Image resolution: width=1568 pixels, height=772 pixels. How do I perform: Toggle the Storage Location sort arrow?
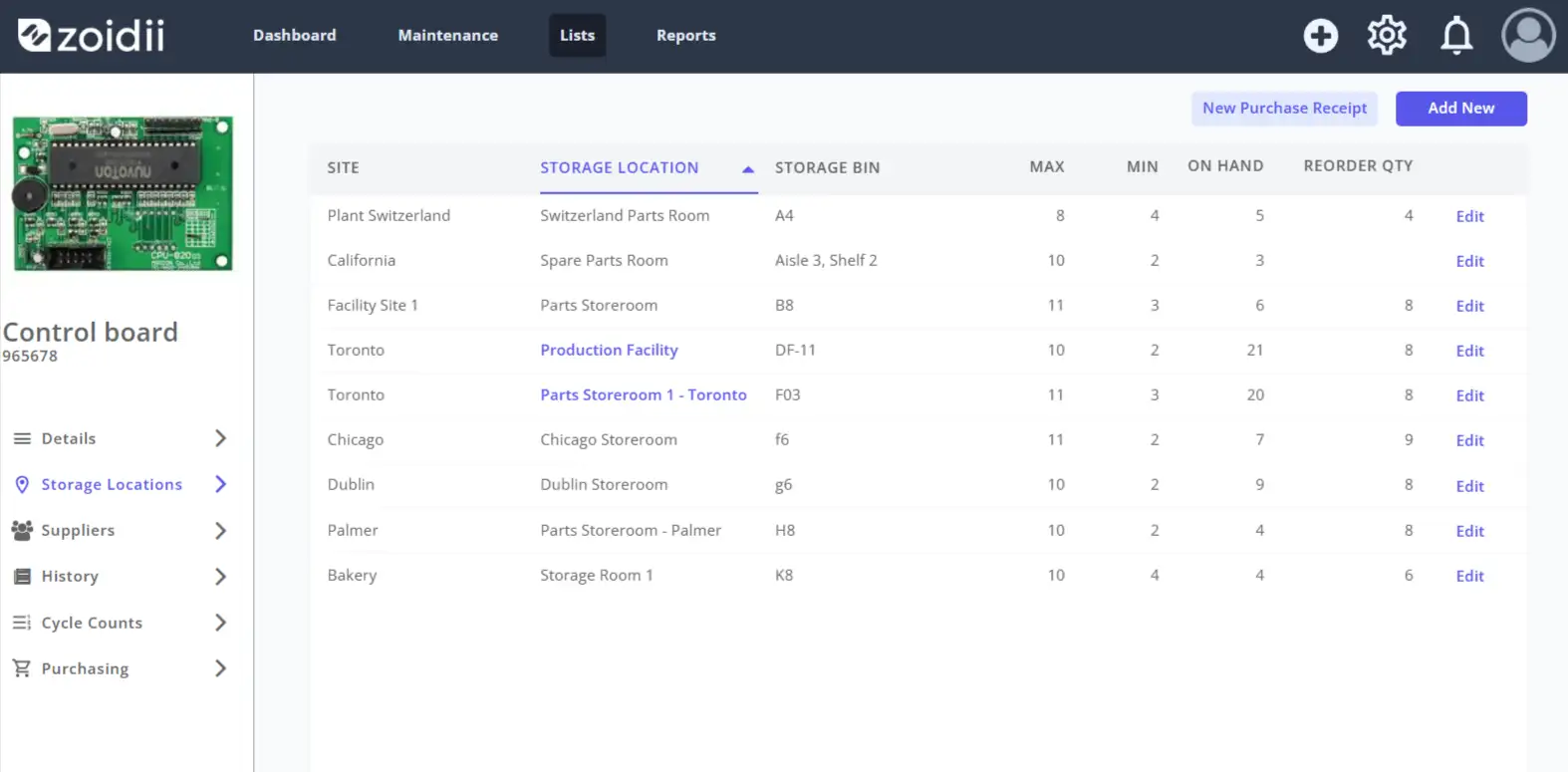click(748, 168)
